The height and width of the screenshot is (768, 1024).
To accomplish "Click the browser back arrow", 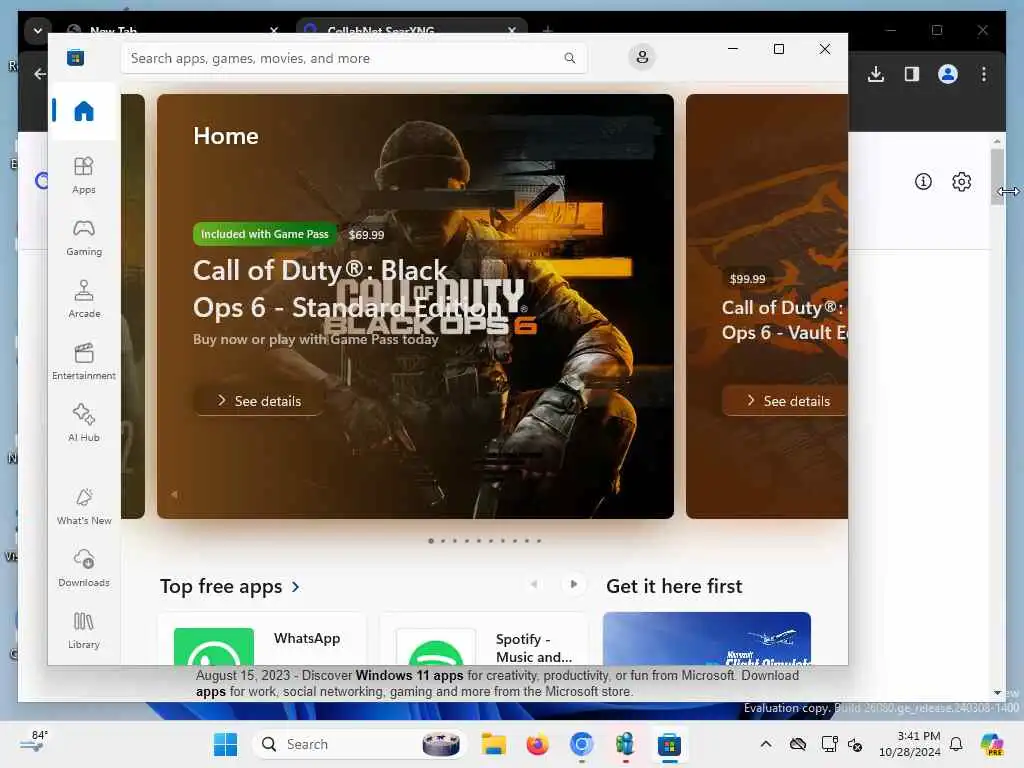I will coord(40,74).
